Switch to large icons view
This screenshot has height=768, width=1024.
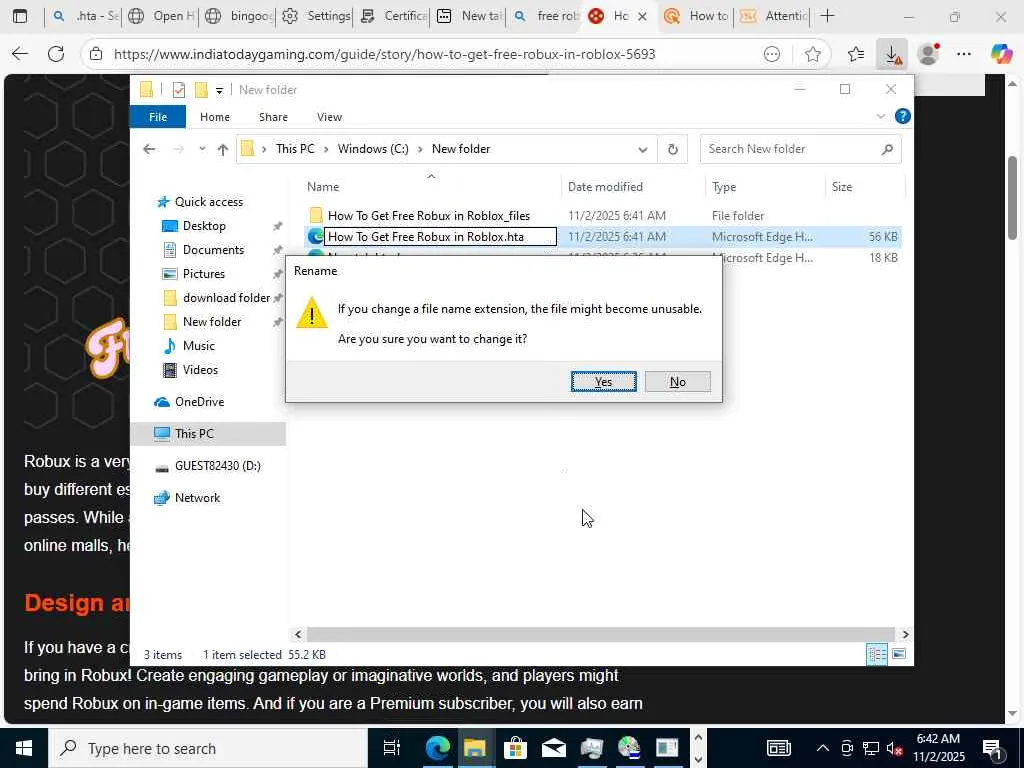[899, 654]
